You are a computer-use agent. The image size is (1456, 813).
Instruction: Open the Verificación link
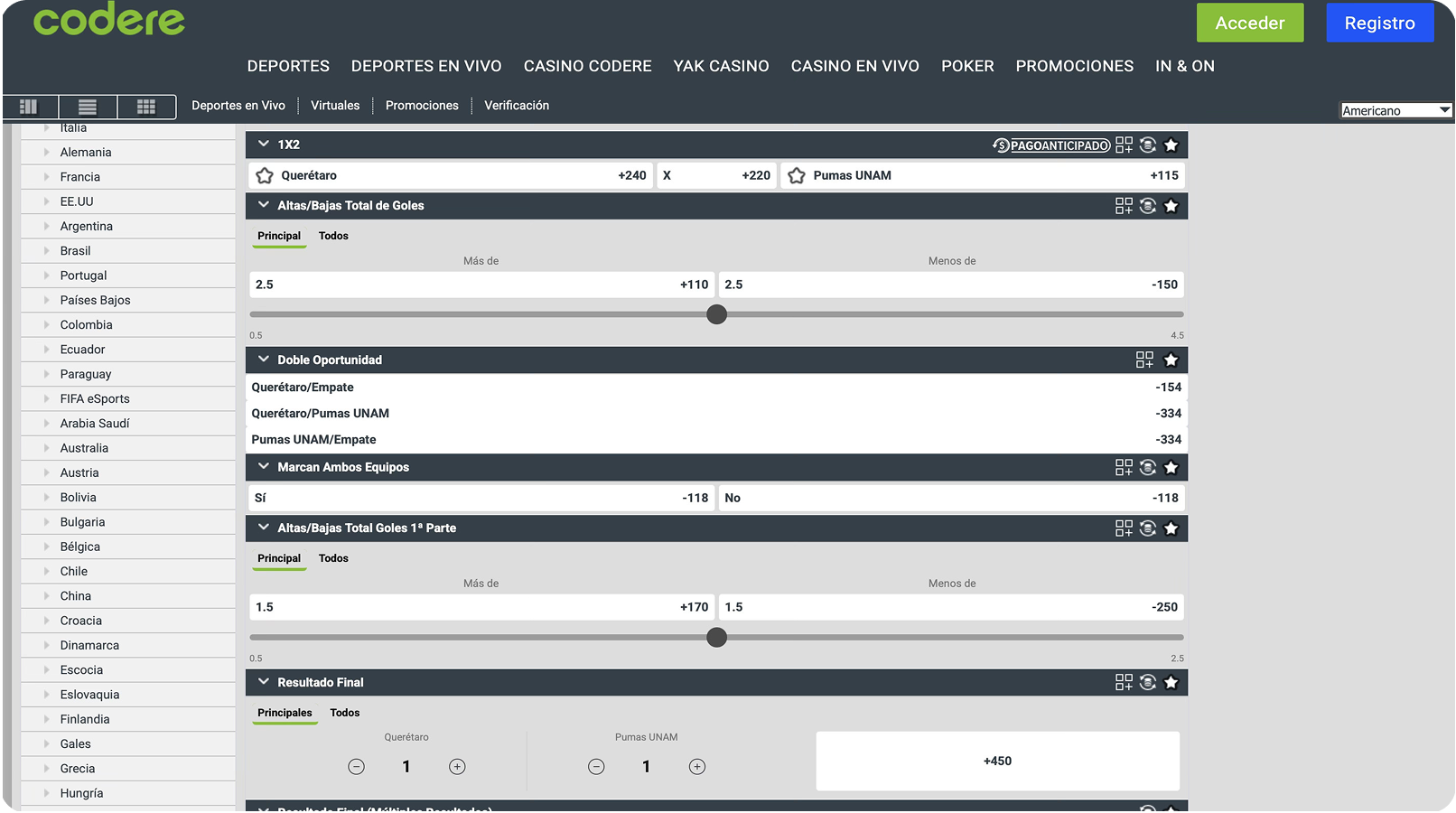[x=517, y=106]
